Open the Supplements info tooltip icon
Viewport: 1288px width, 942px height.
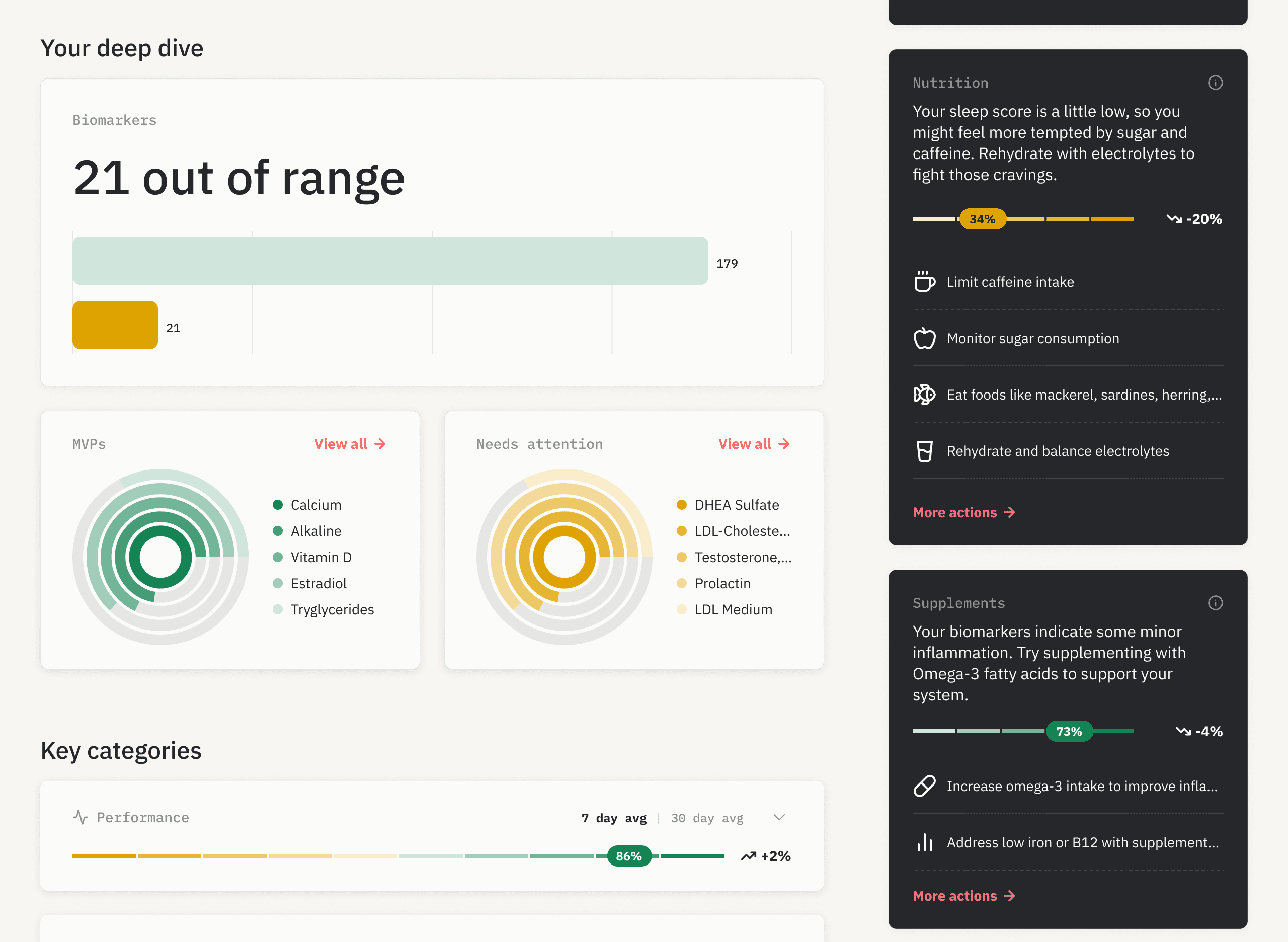click(1215, 603)
